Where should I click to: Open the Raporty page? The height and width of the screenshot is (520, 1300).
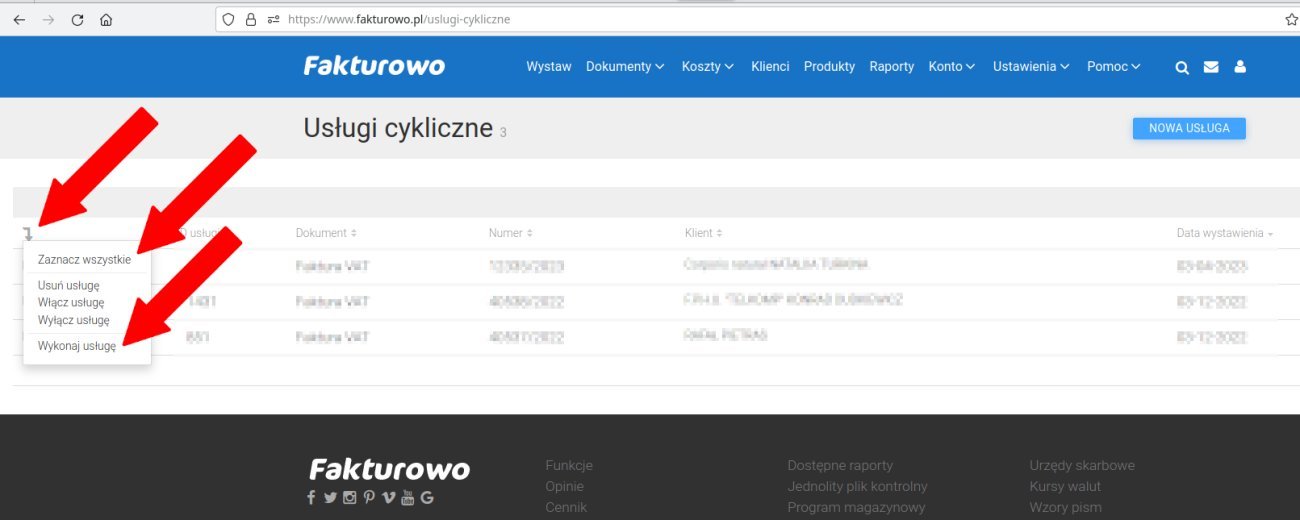(x=892, y=66)
